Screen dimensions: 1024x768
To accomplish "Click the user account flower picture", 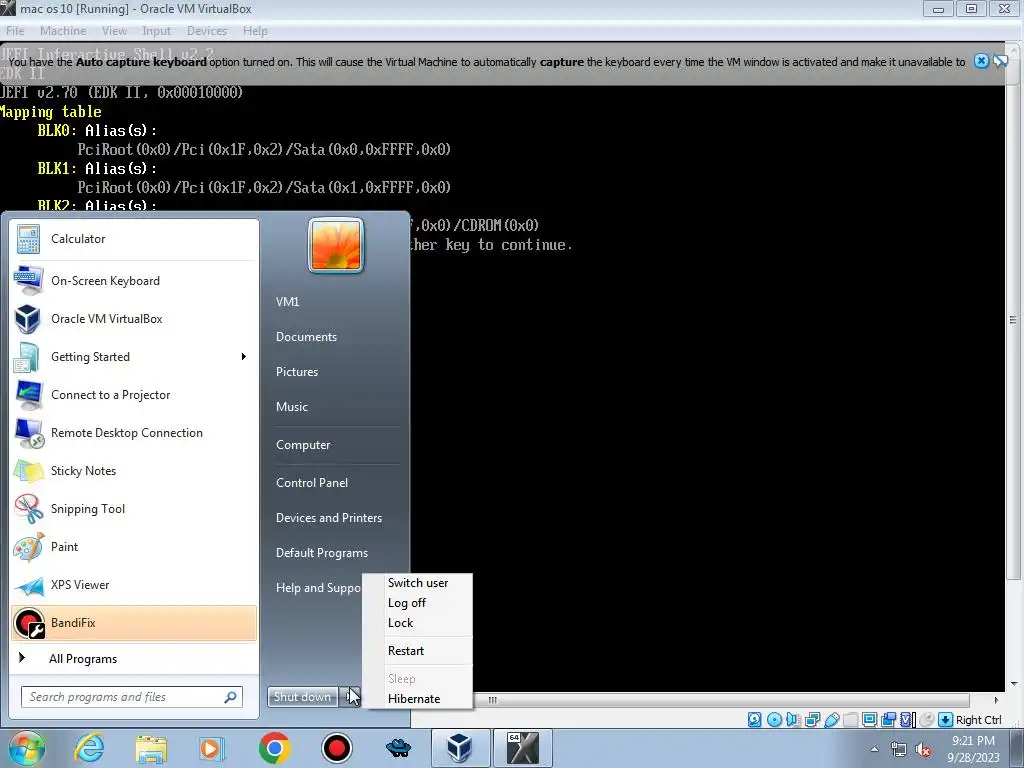I will (336, 246).
